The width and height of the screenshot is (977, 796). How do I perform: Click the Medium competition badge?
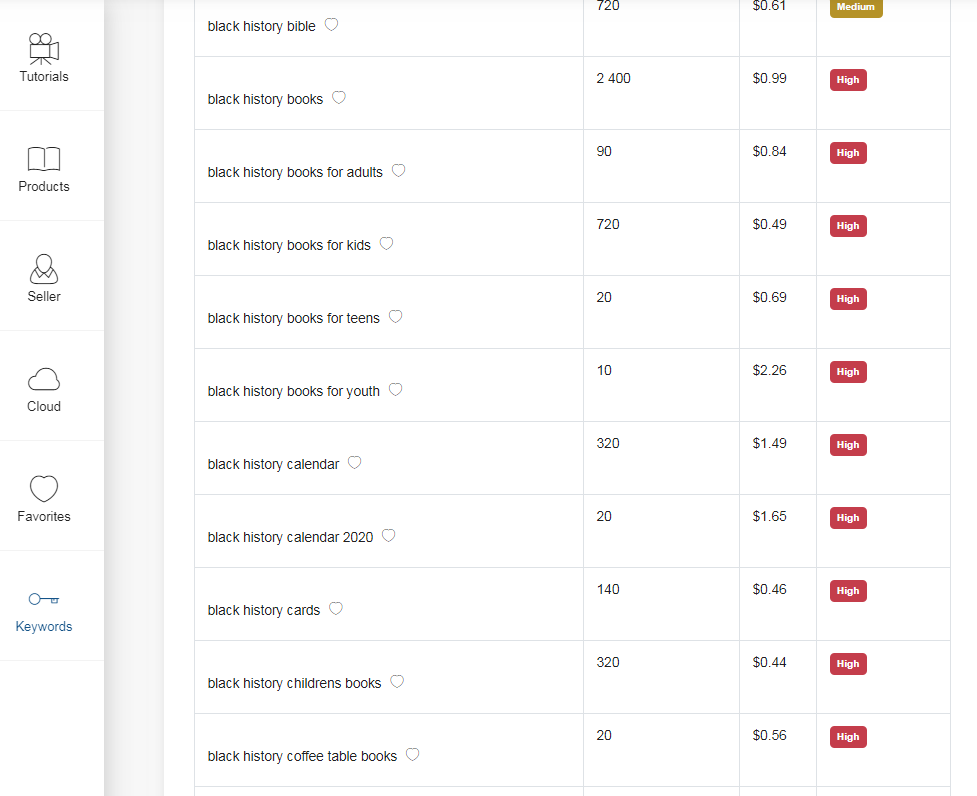point(855,7)
